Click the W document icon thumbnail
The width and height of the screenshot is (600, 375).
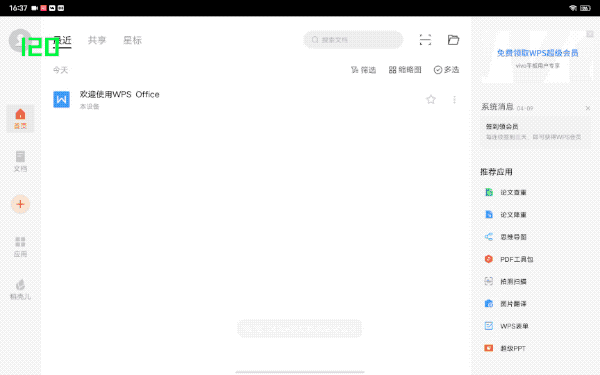coord(61,99)
